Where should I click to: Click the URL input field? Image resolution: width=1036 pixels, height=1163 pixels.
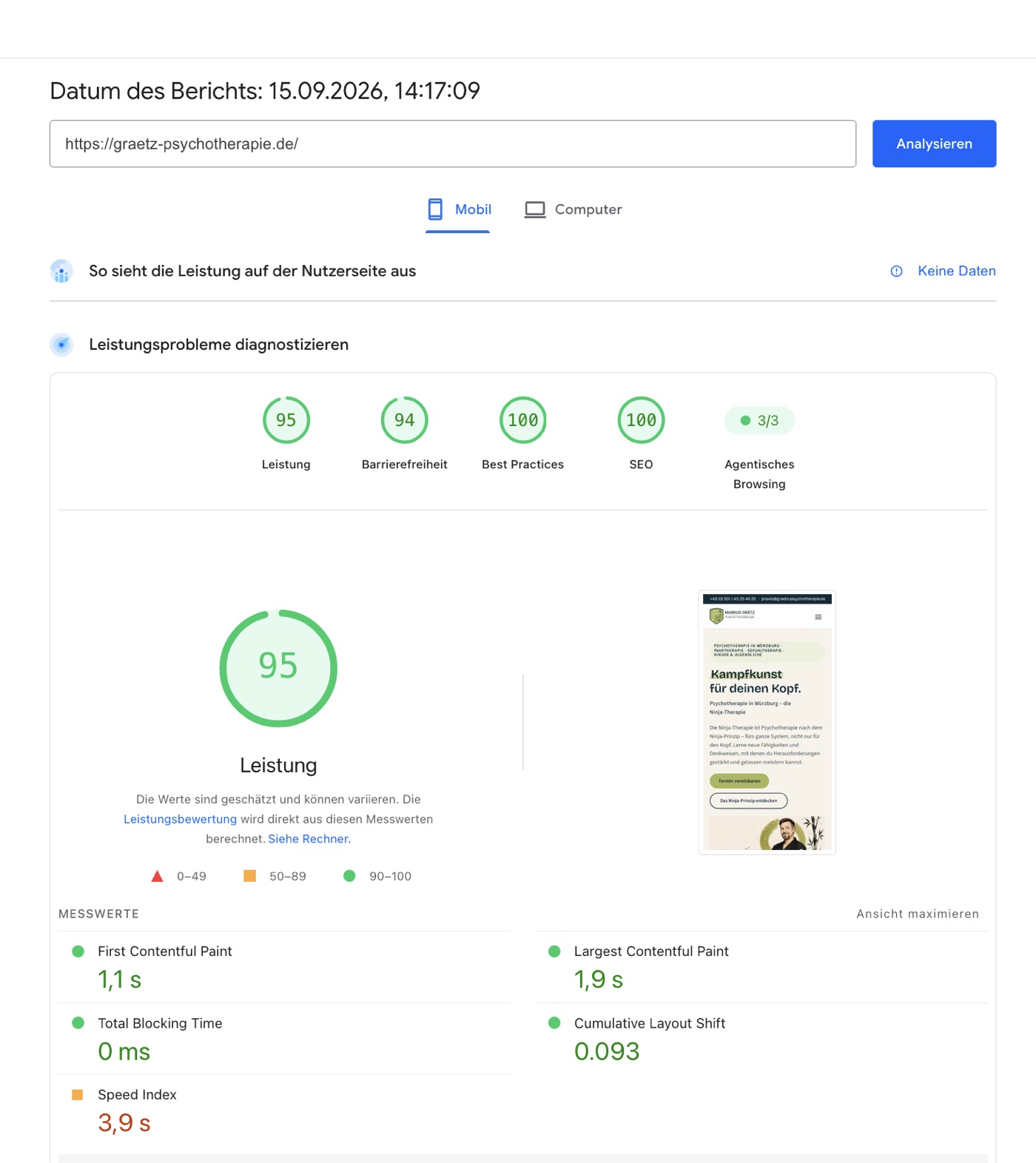pyautogui.click(x=453, y=144)
